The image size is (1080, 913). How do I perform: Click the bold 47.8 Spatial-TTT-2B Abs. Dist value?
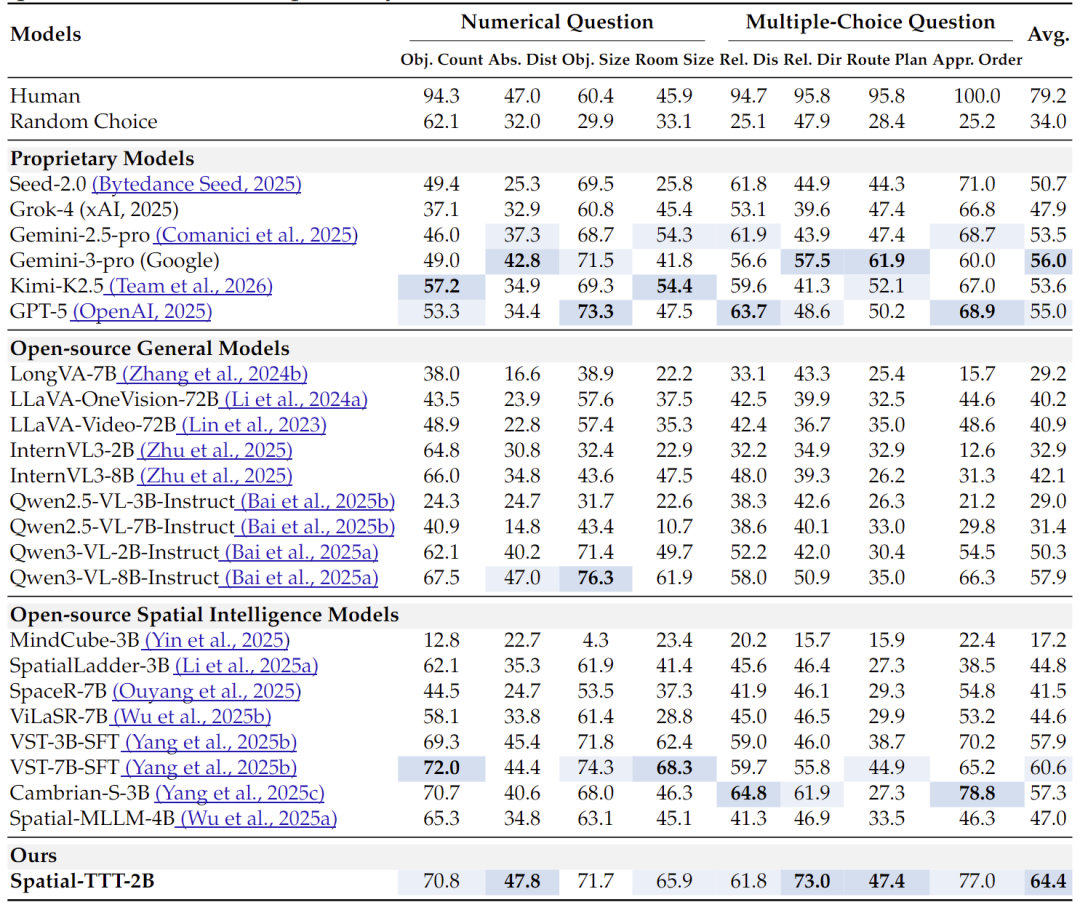(x=523, y=882)
